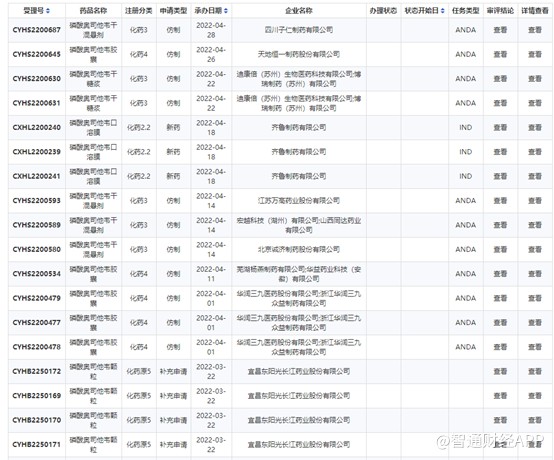This screenshot has width=554, height=460.
Task: Click ANDA task type in CYHS2200534 row
Action: click(466, 274)
